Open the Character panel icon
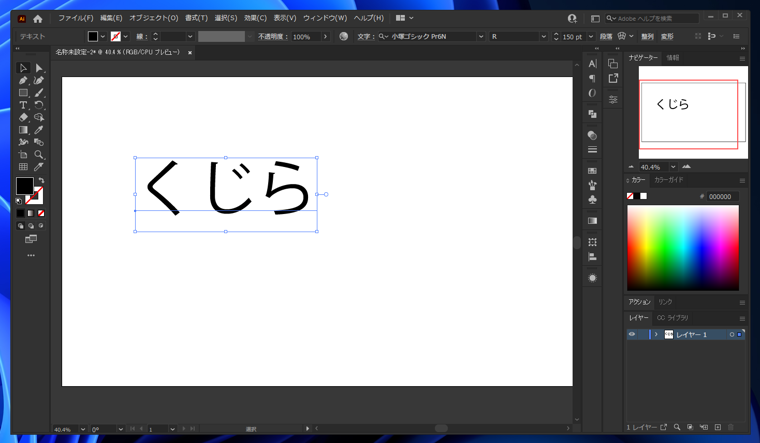This screenshot has height=443, width=760. coord(592,64)
